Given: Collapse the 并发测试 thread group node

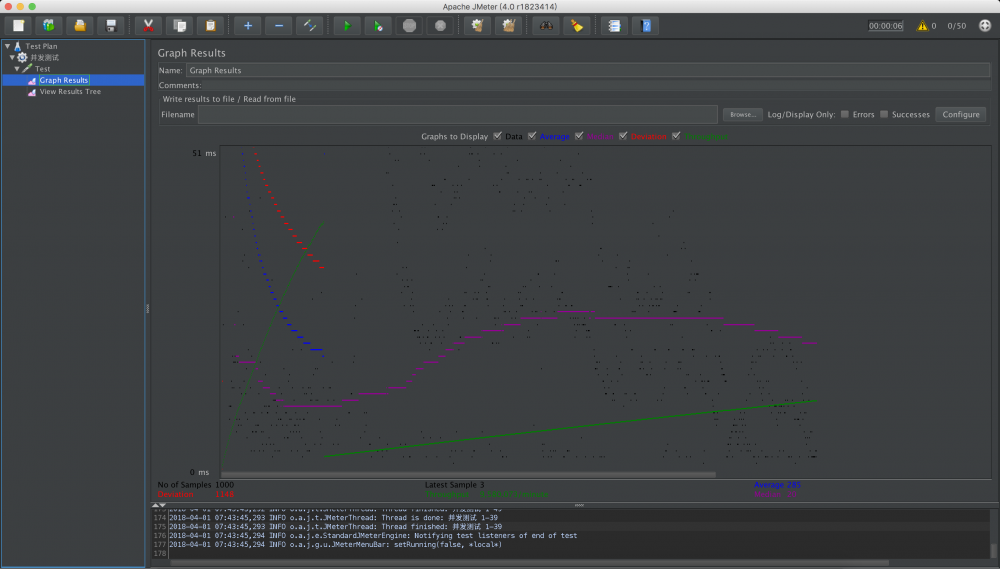Looking at the screenshot, I should [13, 57].
